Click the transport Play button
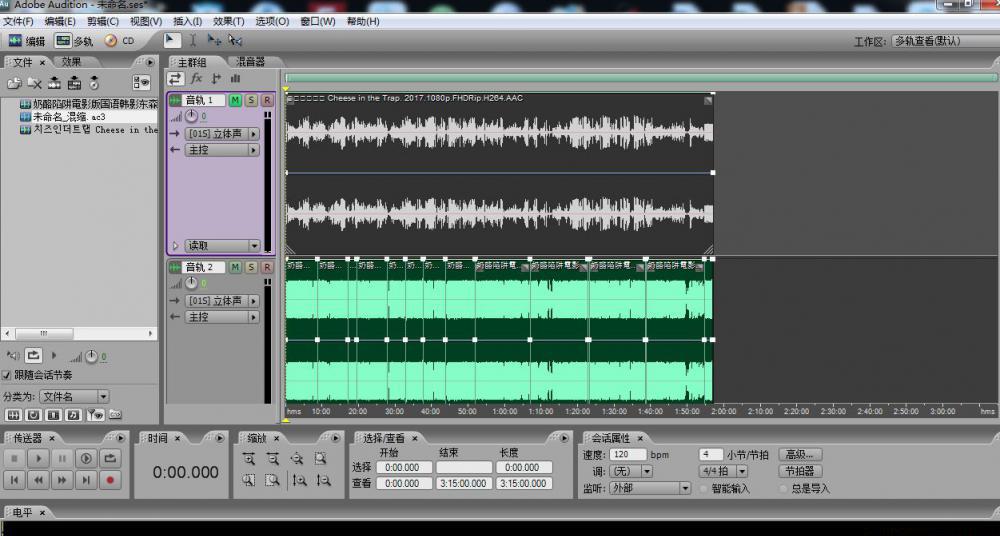Image resolution: width=1000 pixels, height=536 pixels. click(38, 458)
